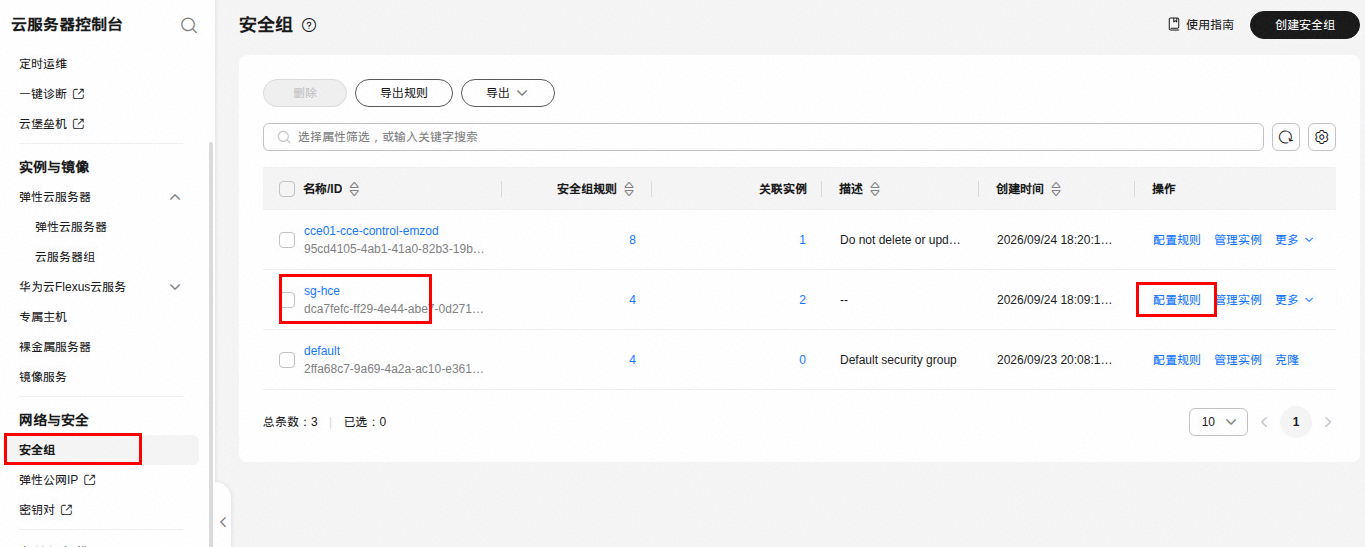Image resolution: width=1365 pixels, height=547 pixels.
Task: Sort by the 名称/ID column sort icon
Action: [354, 189]
